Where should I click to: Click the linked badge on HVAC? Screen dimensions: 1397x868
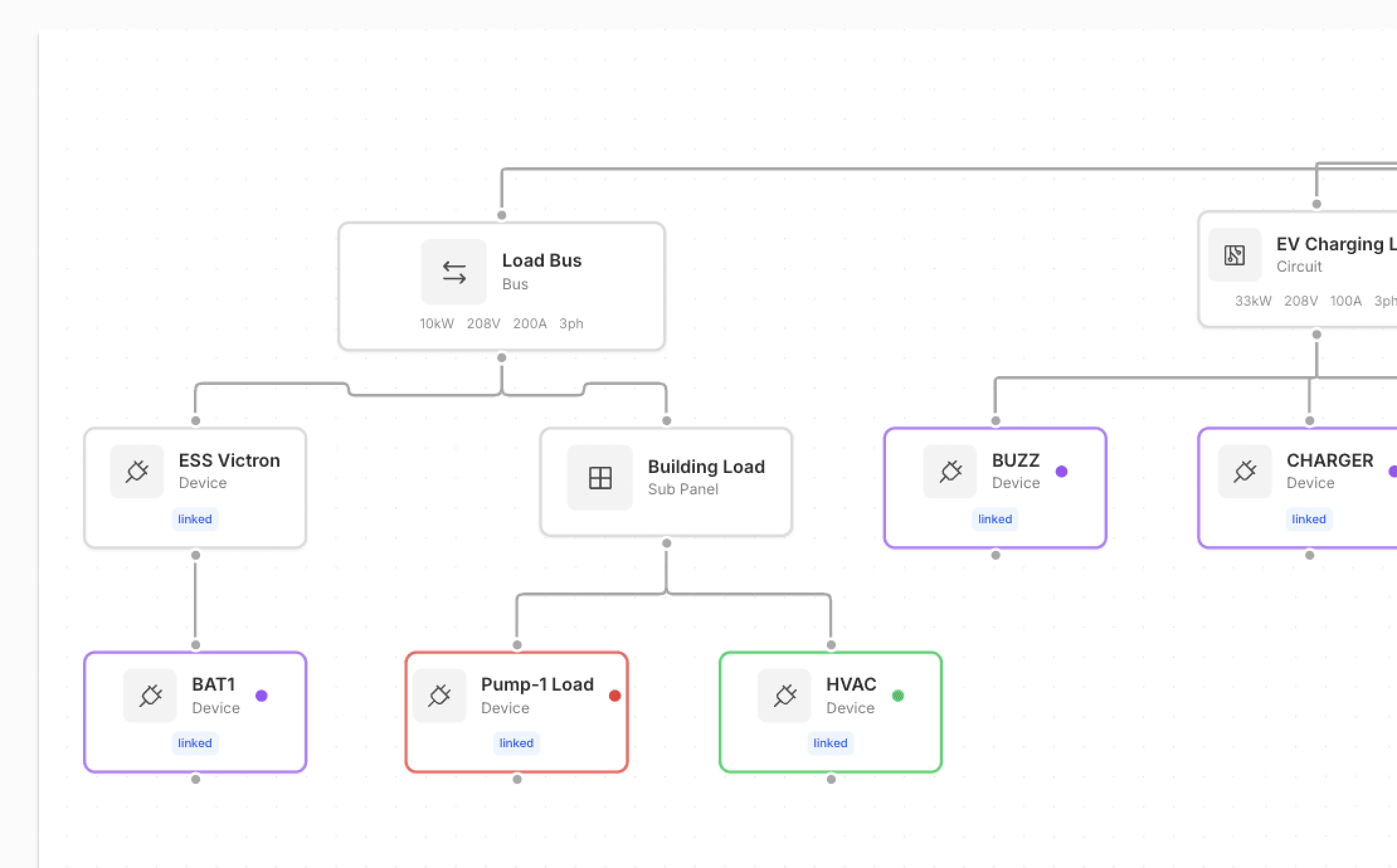830,743
